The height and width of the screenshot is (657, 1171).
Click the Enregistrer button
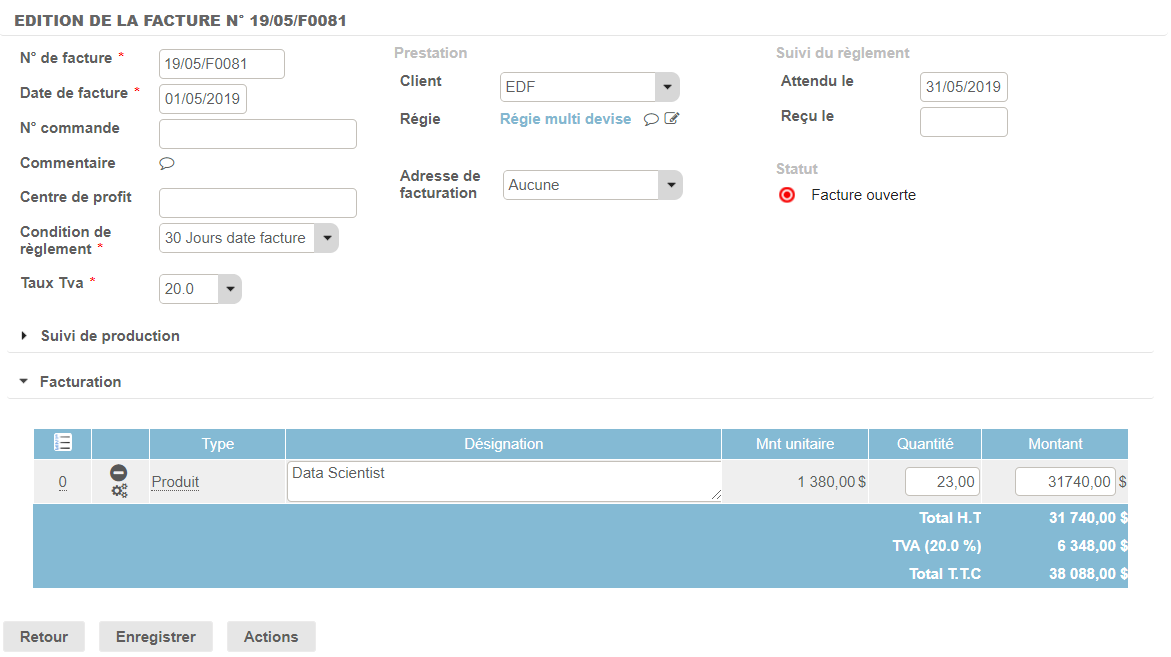click(156, 637)
